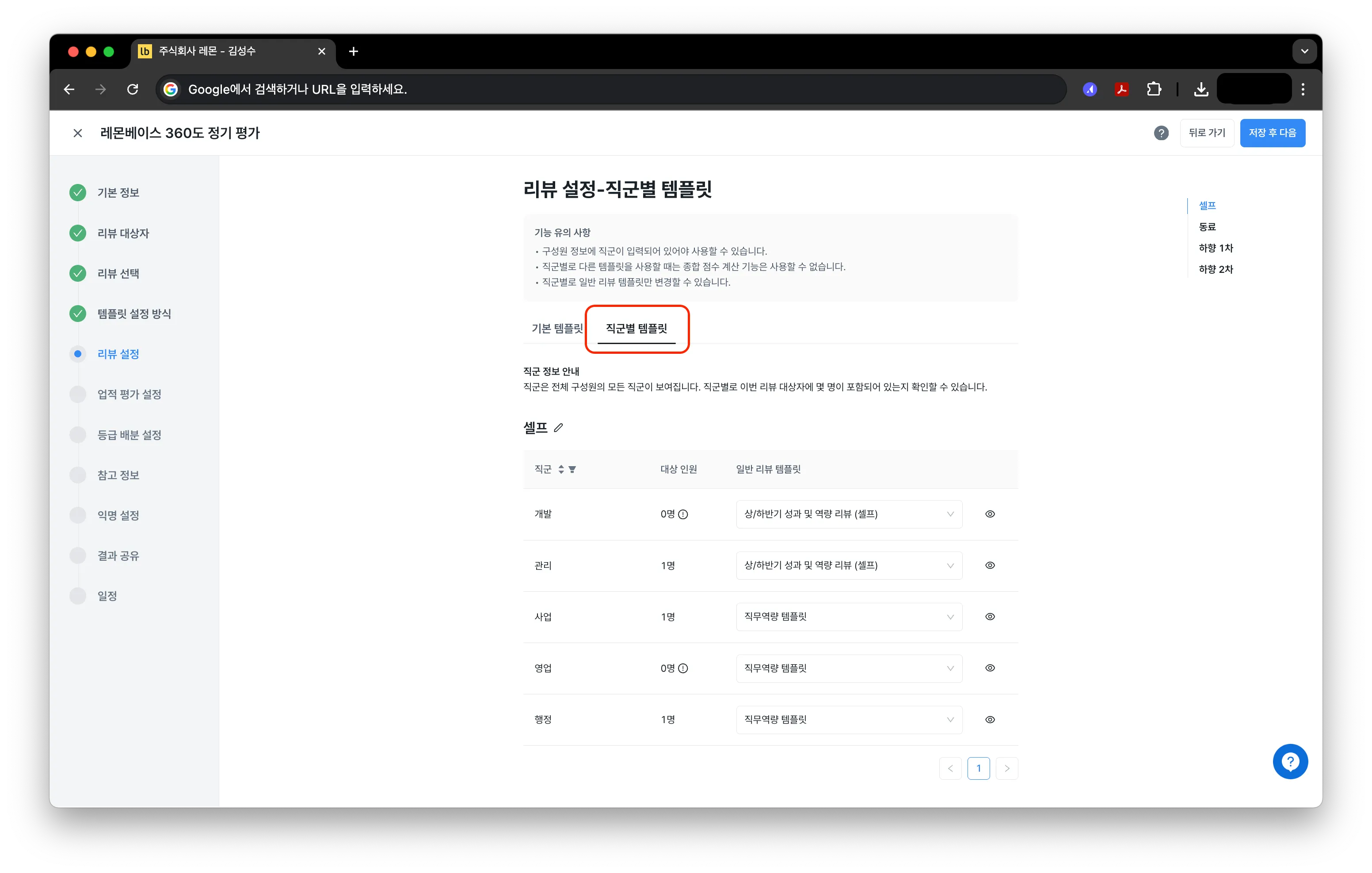The width and height of the screenshot is (1372, 873).
Task: Open the browser three-dot menu
Action: (1303, 89)
